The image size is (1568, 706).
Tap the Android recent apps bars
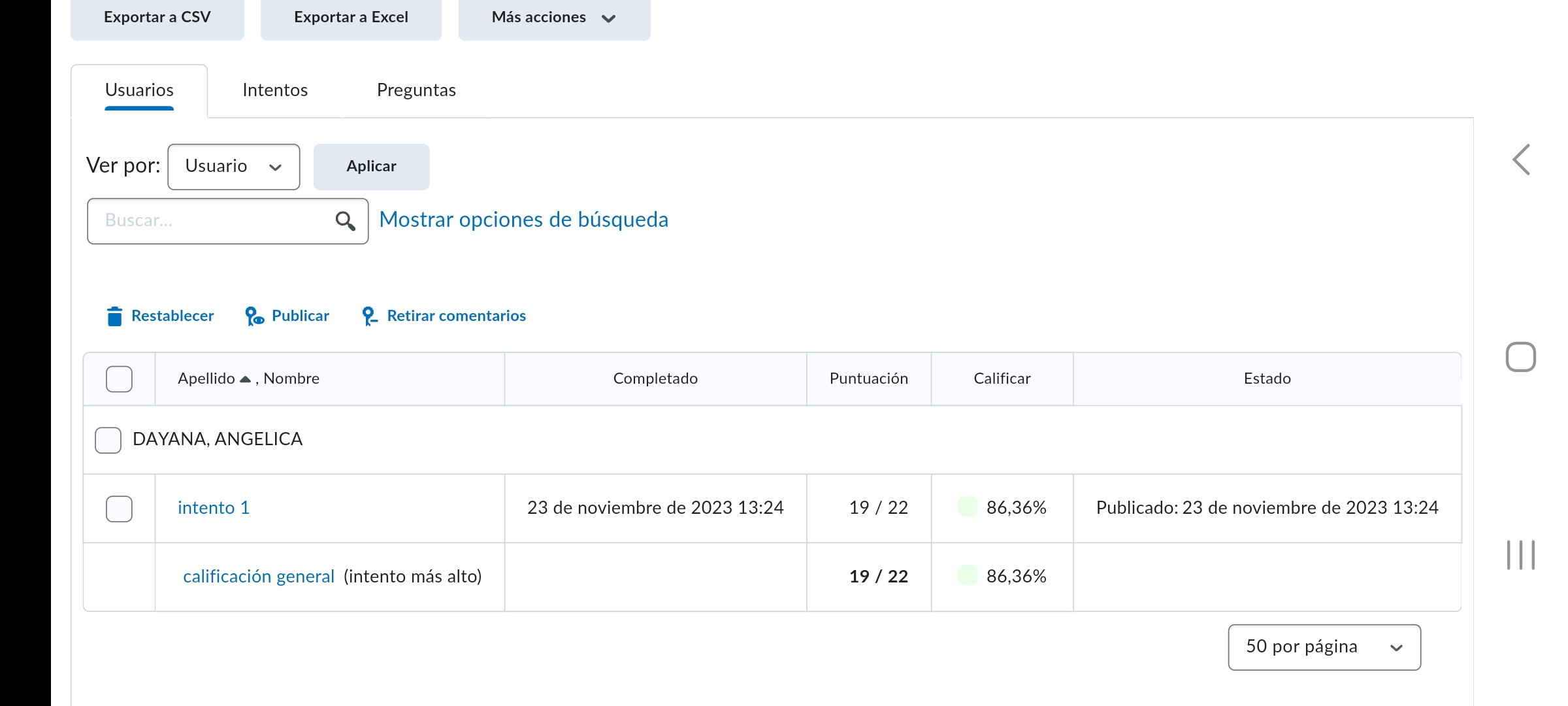[x=1521, y=555]
